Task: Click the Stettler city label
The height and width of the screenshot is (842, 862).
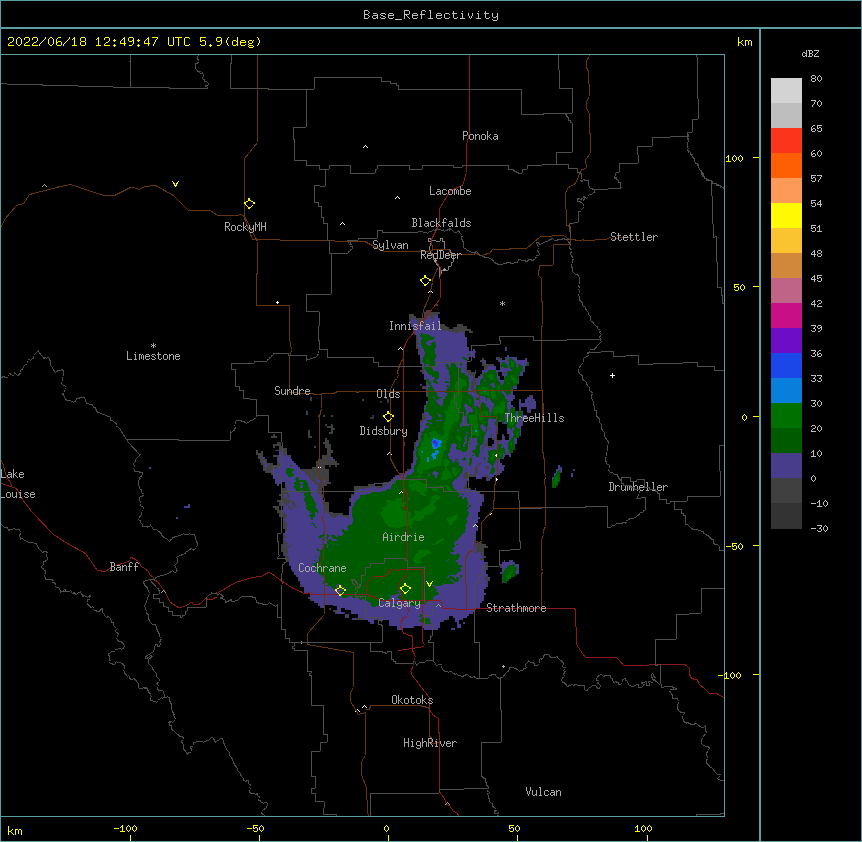Action: (x=634, y=237)
